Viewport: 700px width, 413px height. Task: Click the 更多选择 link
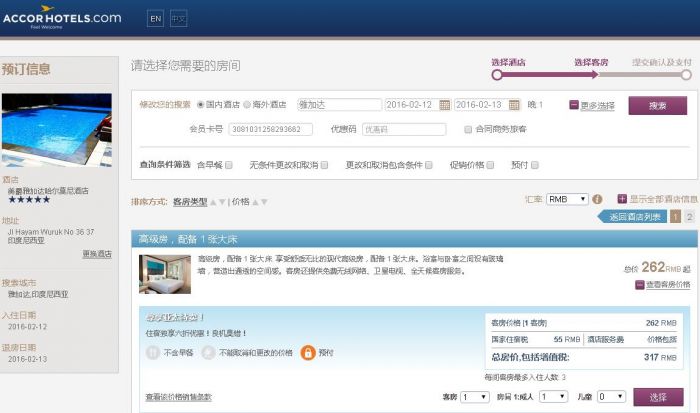coord(597,106)
